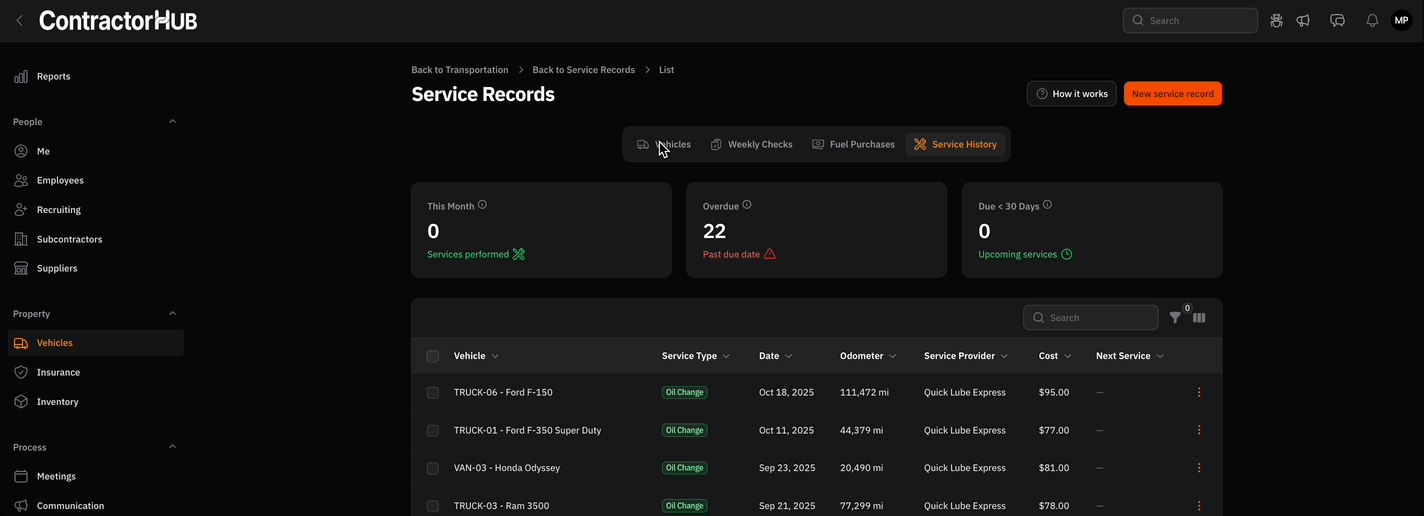The width and height of the screenshot is (1424, 516).
Task: Click the Meetings calendar icon
Action: click(x=21, y=476)
